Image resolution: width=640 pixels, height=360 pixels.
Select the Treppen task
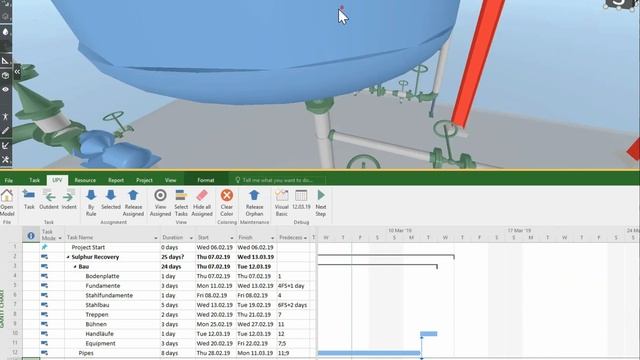[x=97, y=315]
